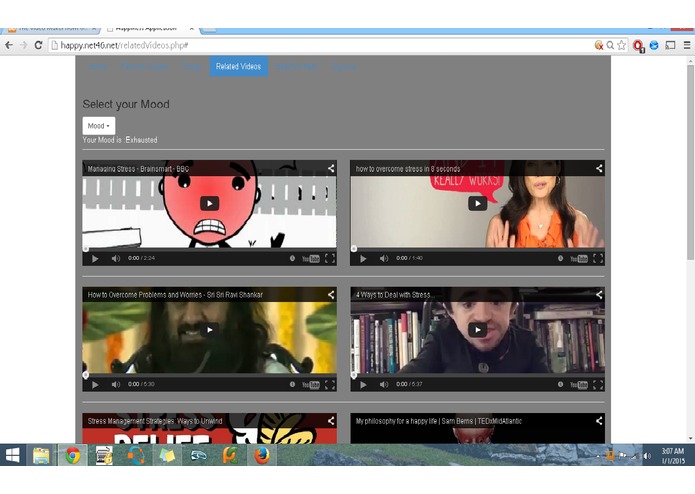Open Ravi Shankar video on YouTube via logo

pos(311,385)
